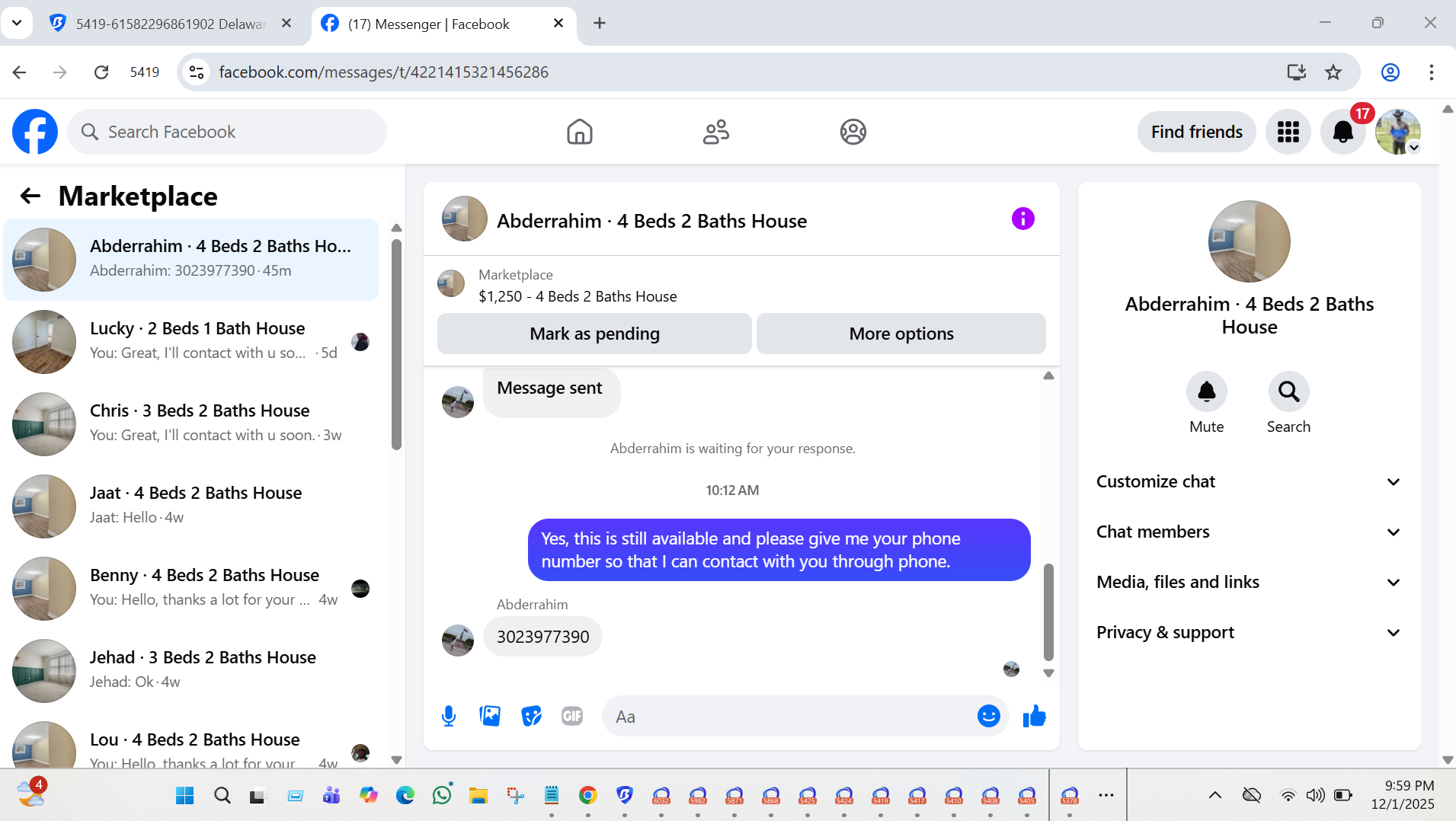
Task: Open the Chrome three-dot menu
Action: (x=1432, y=72)
